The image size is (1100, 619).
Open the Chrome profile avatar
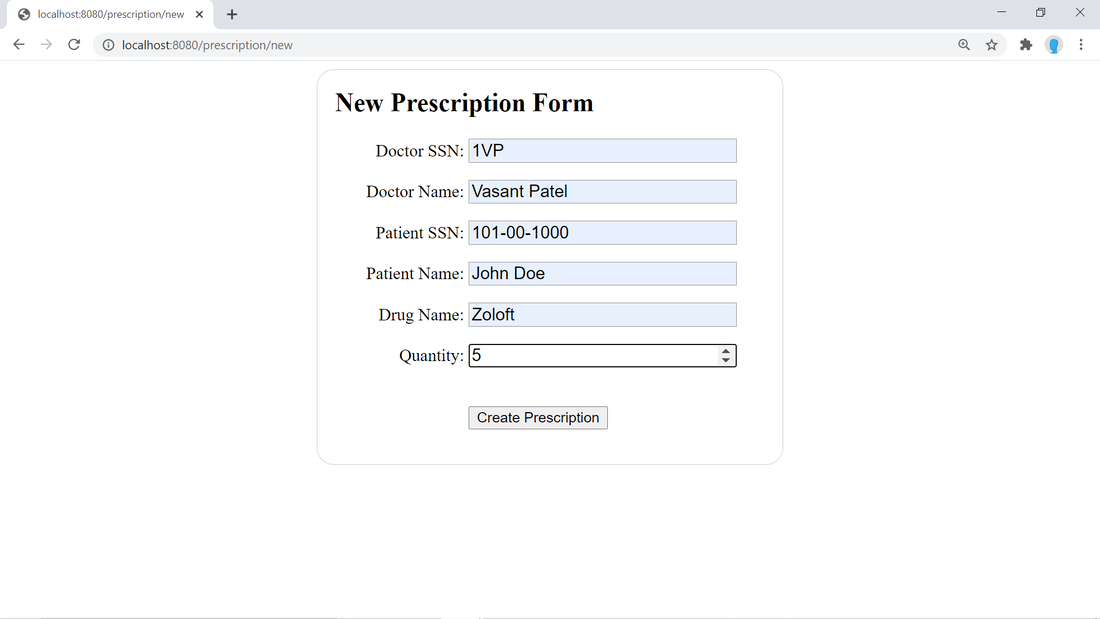pos(1053,45)
